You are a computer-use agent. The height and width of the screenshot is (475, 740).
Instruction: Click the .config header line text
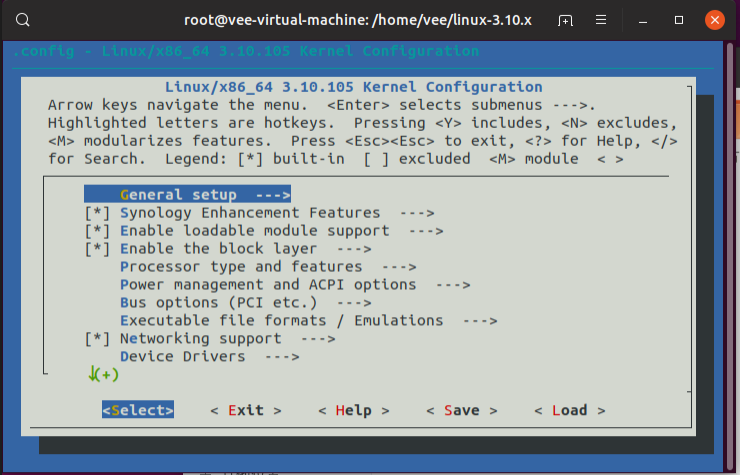[246, 51]
